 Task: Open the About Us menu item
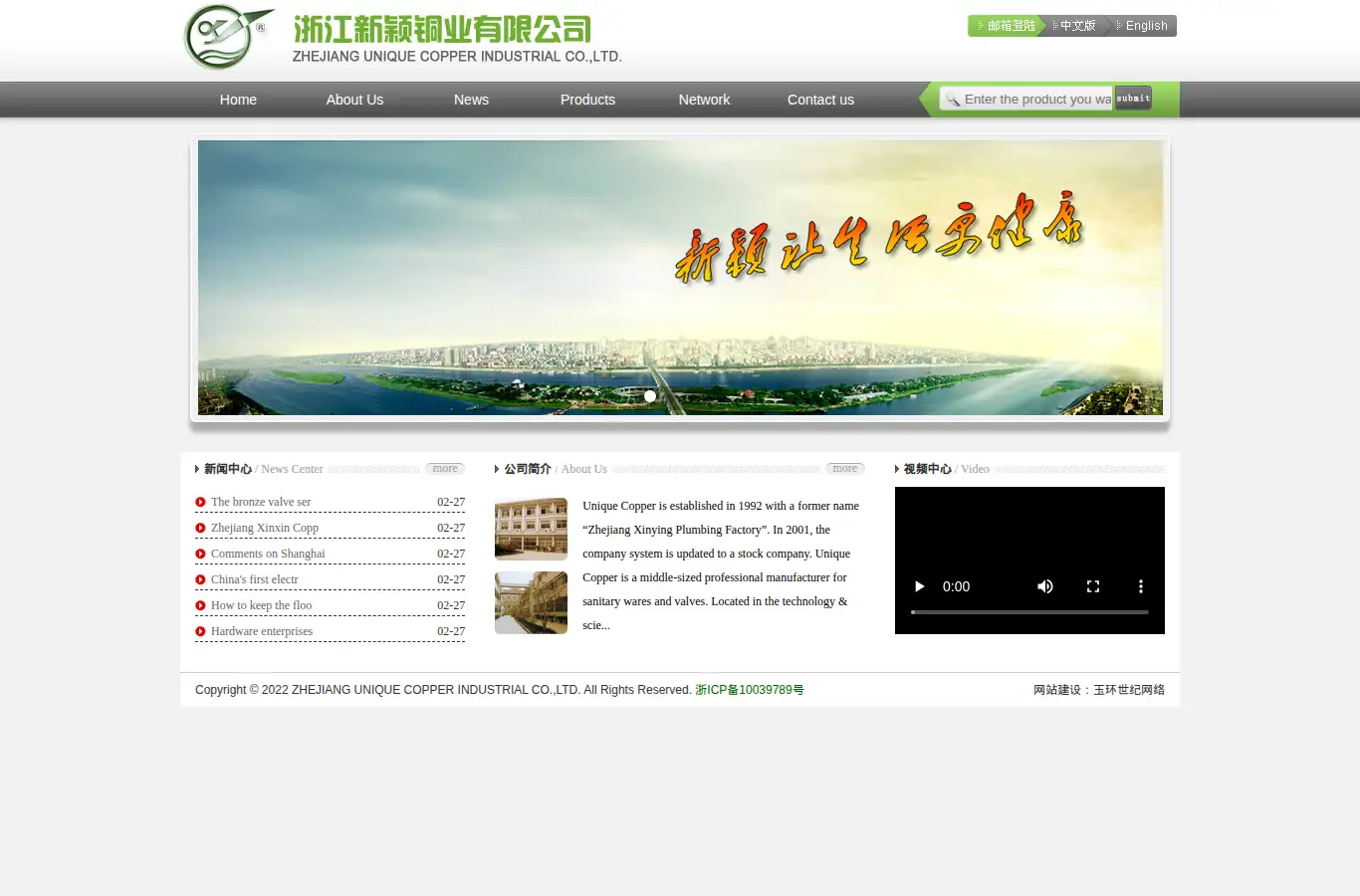354,100
